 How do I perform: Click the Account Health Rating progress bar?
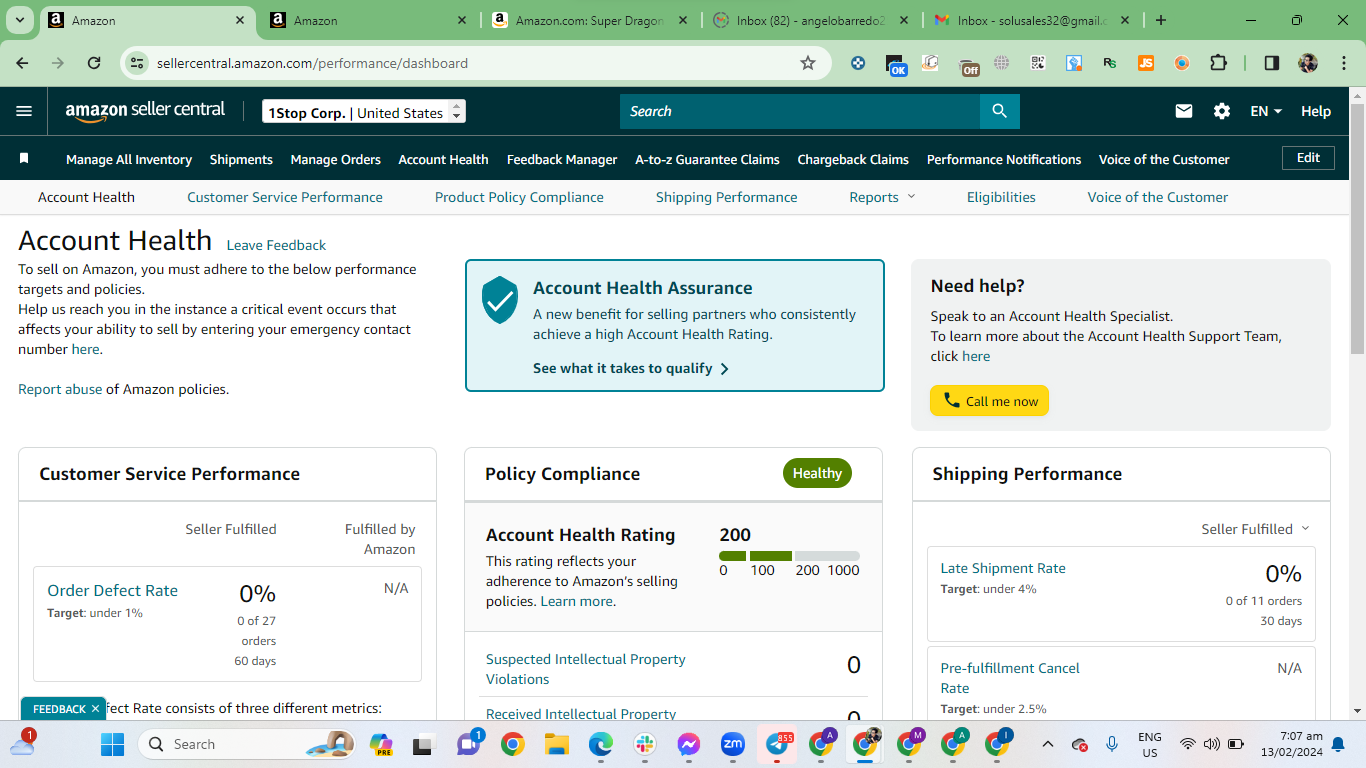click(789, 556)
